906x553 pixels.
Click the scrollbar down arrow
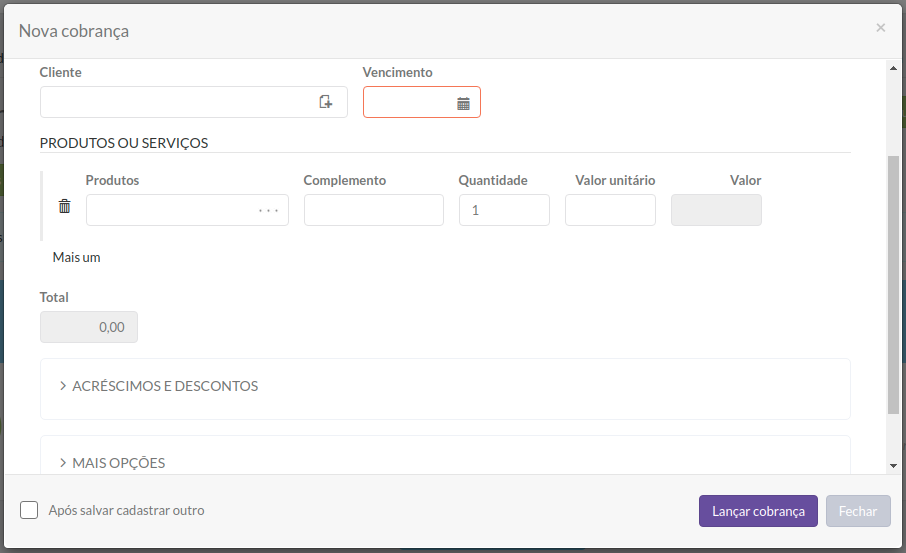tap(893, 466)
